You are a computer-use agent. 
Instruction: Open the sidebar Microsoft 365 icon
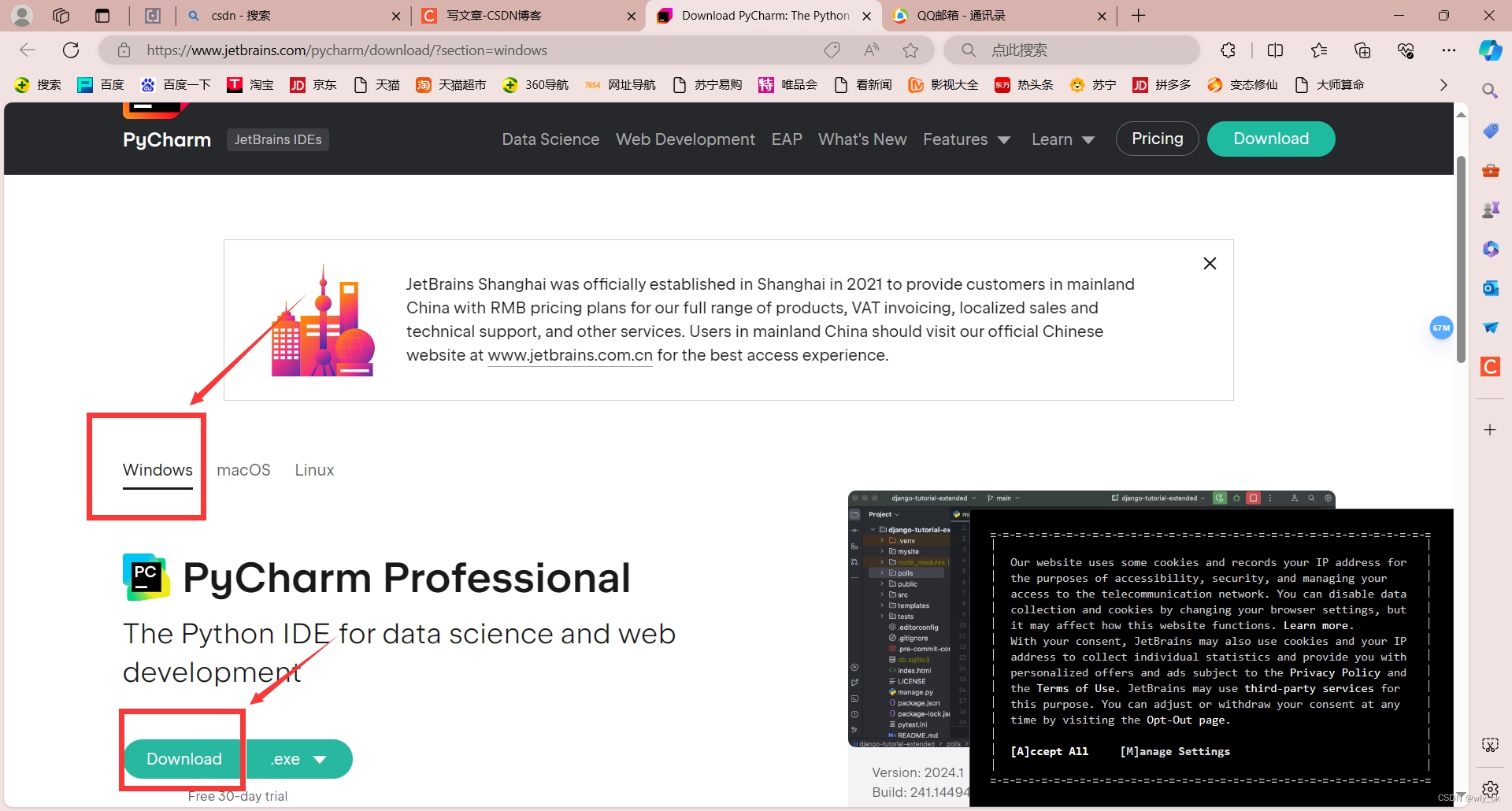pyautogui.click(x=1490, y=249)
